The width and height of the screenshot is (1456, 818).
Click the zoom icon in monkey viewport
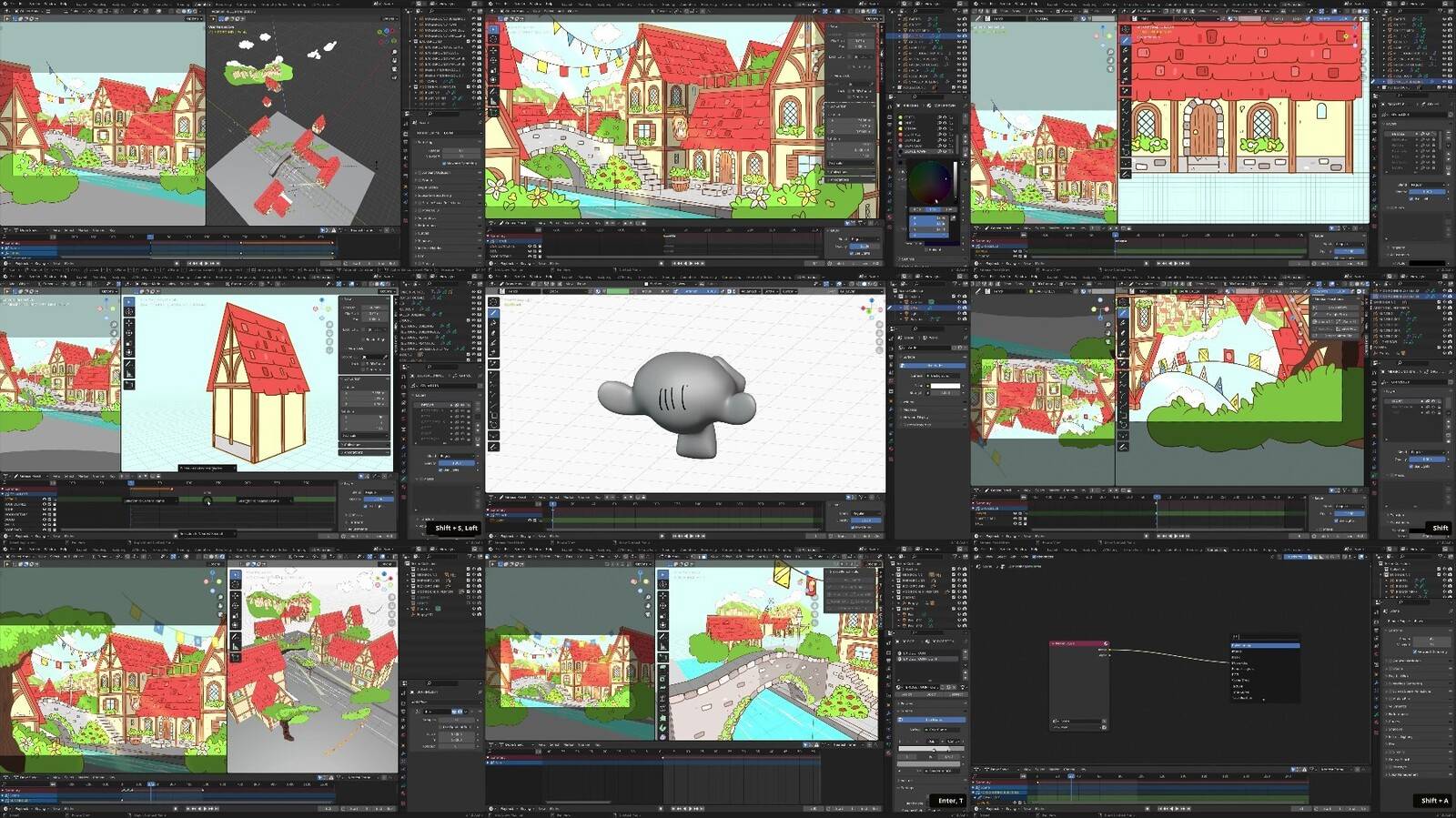click(878, 324)
